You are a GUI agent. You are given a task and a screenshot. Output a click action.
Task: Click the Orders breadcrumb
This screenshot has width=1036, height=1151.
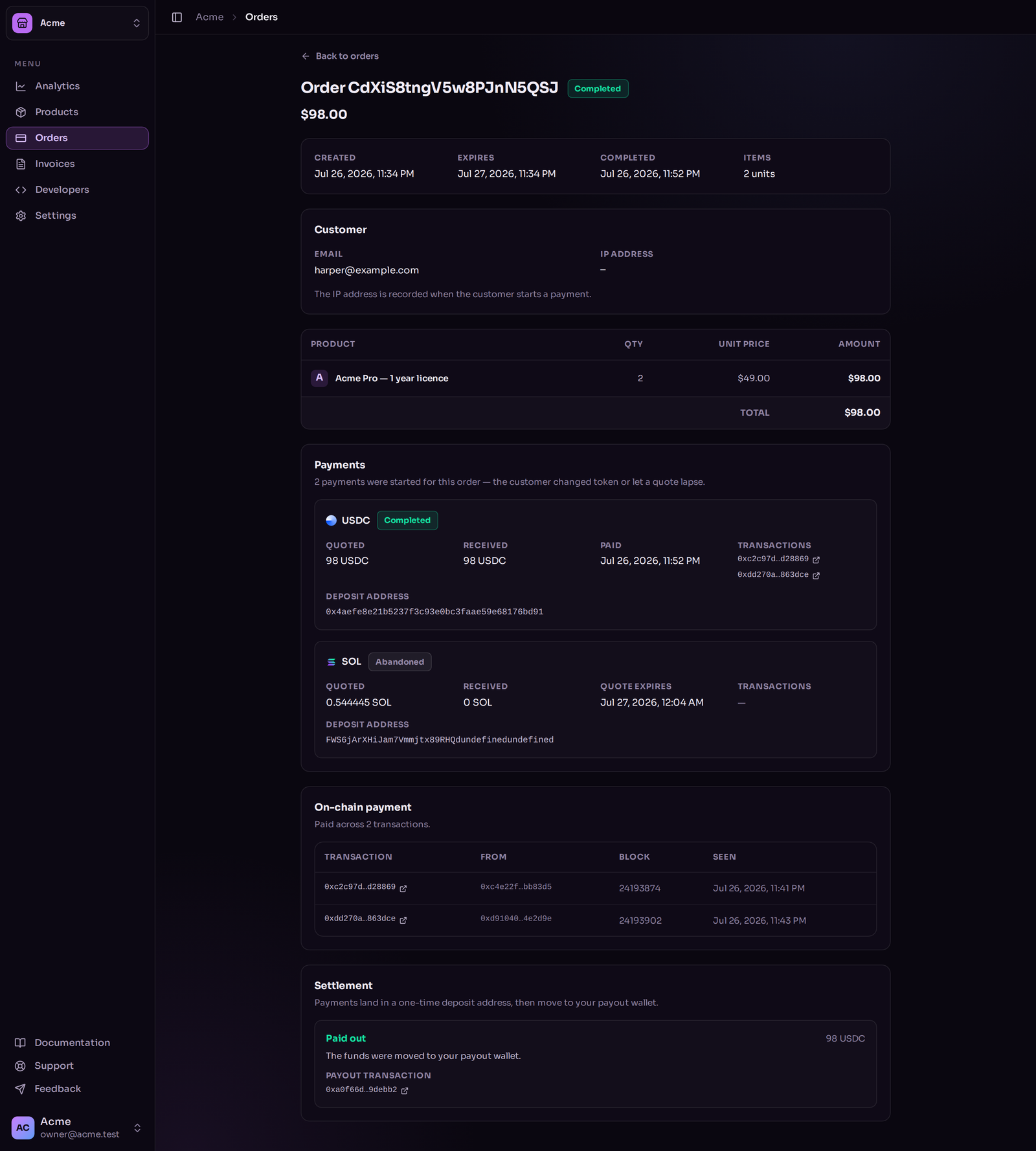[262, 17]
